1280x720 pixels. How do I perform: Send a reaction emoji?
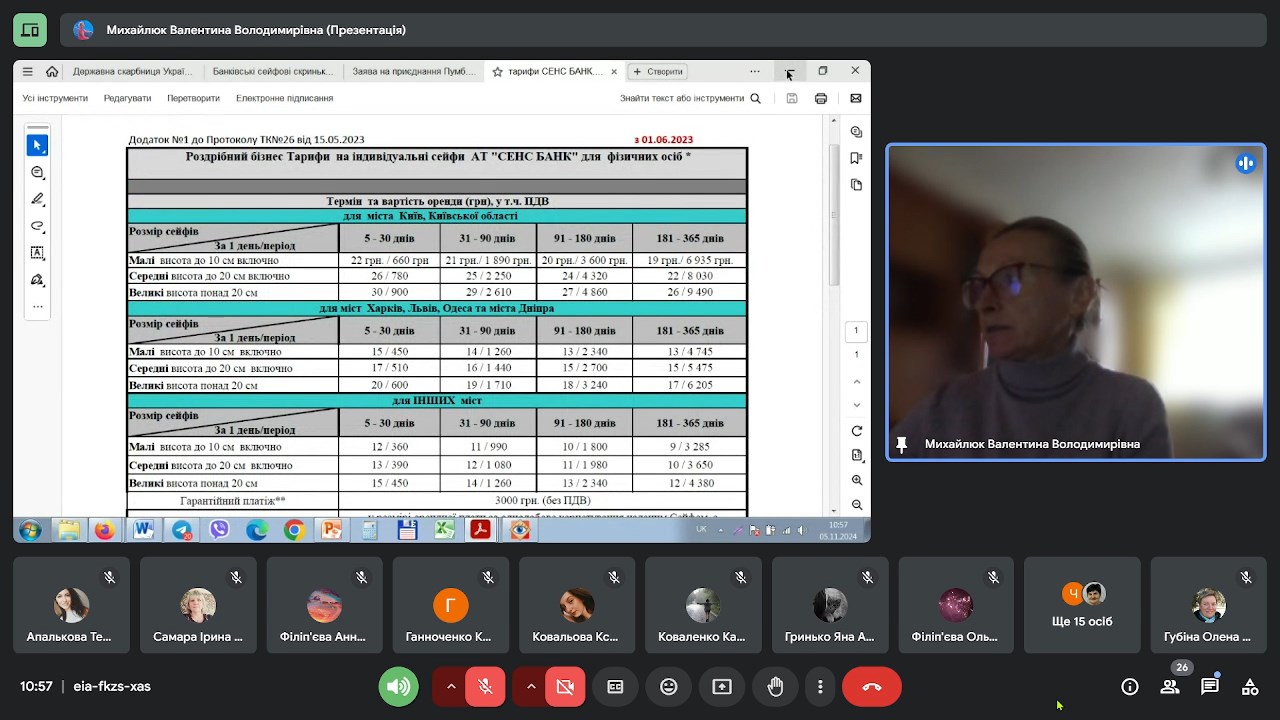click(x=668, y=687)
